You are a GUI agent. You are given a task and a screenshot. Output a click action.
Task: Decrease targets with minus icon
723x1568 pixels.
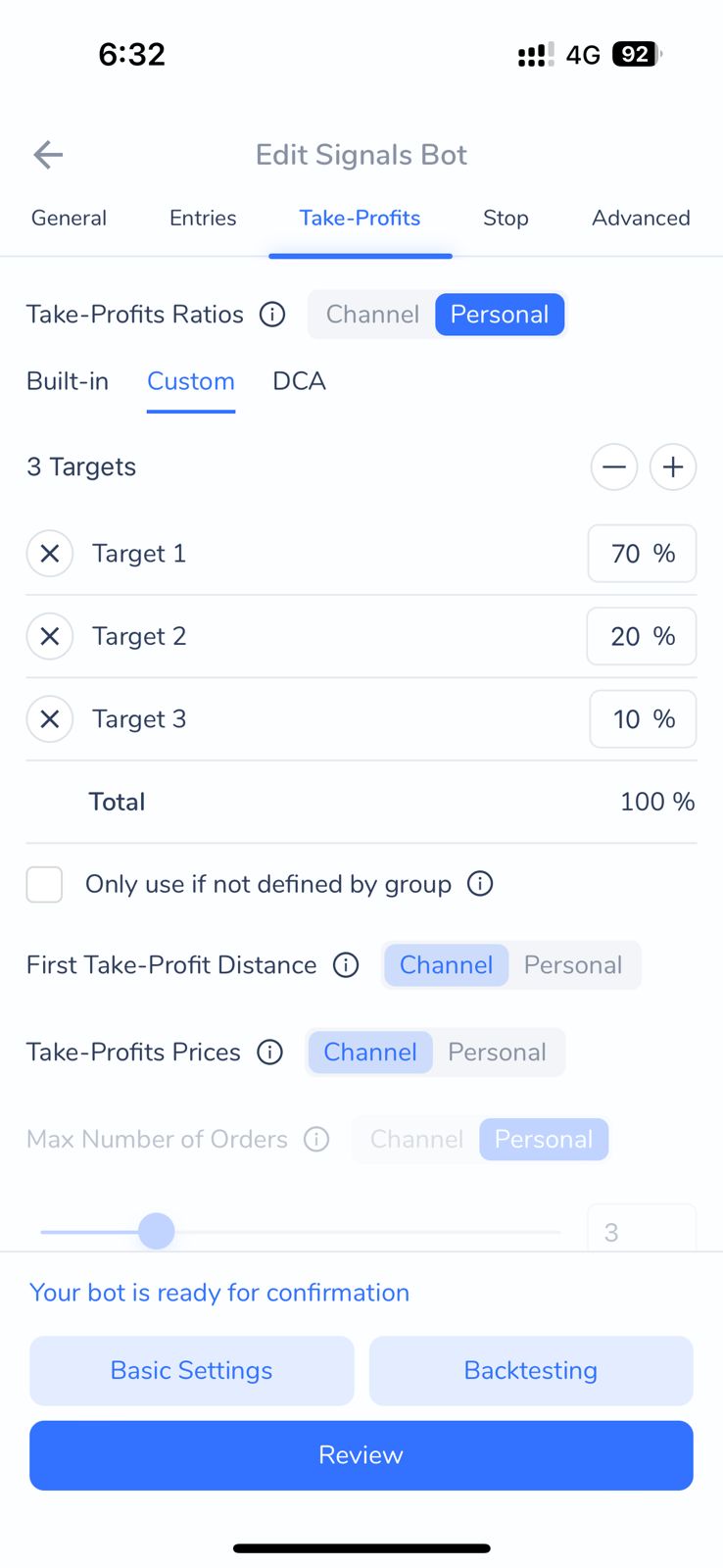(614, 466)
